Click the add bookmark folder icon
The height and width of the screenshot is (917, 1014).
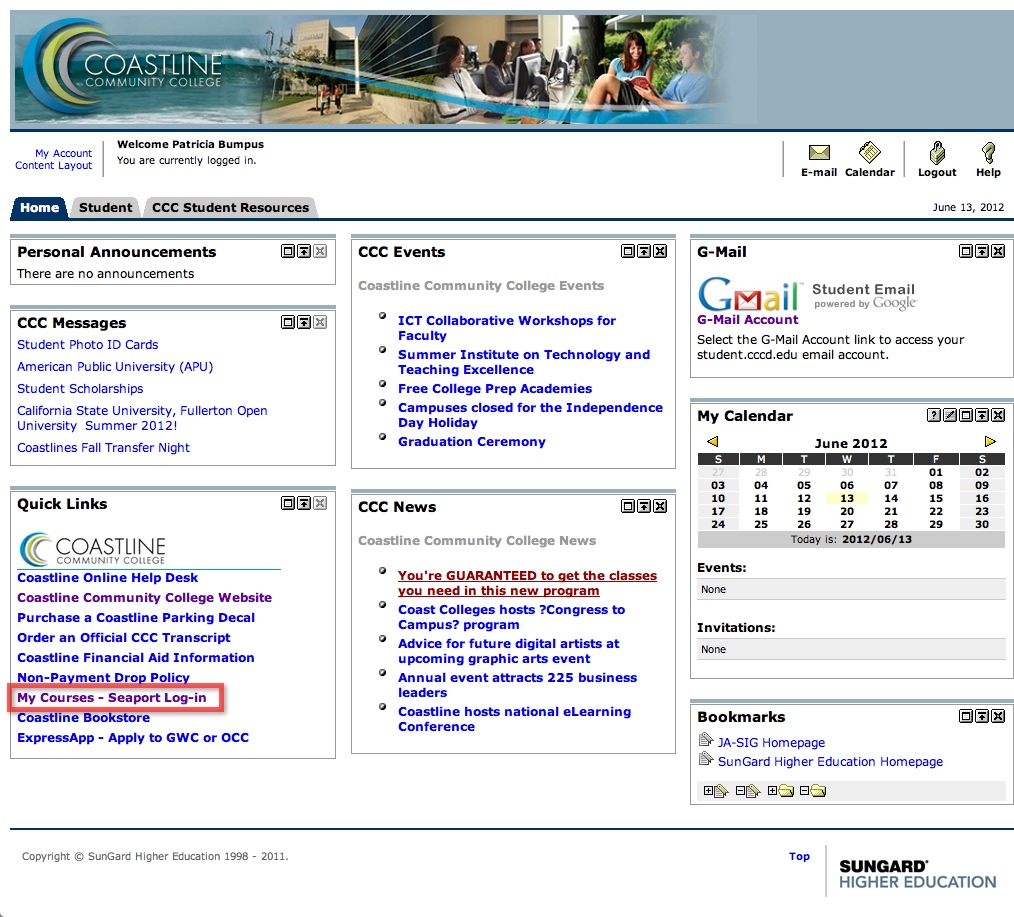tap(781, 790)
